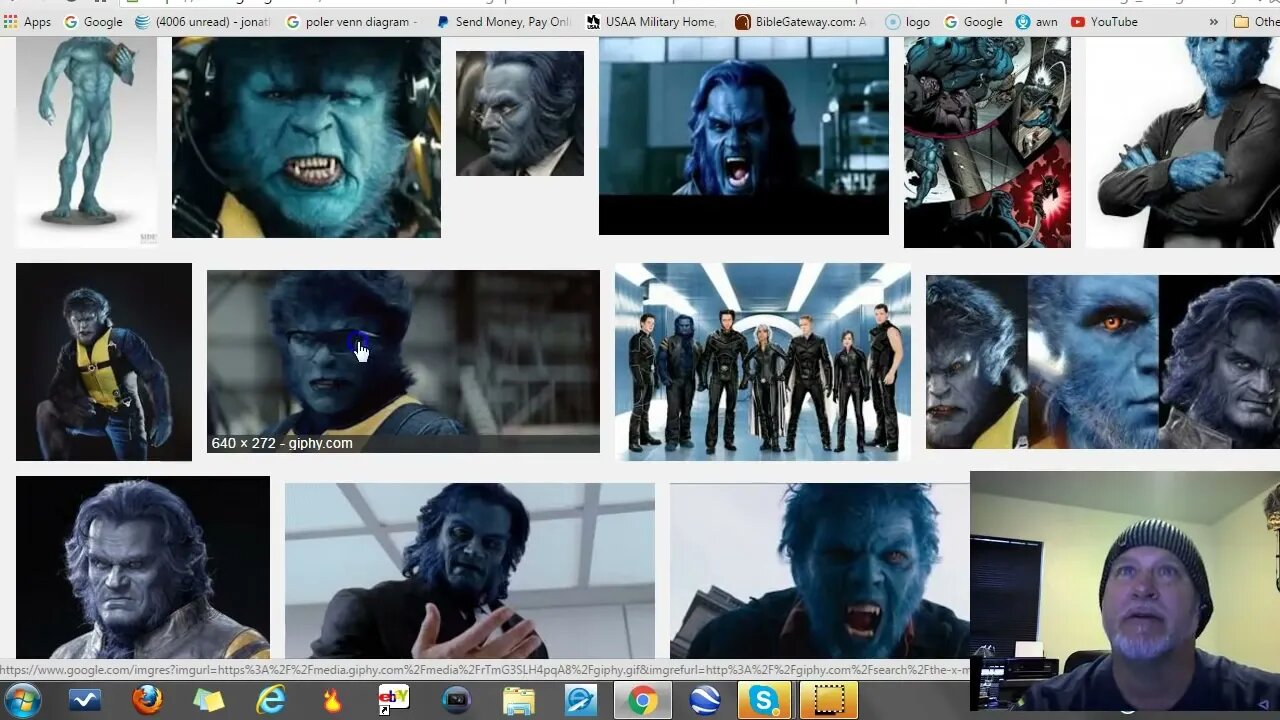
Task: Open the fanged blue Beast close-up image
Action: coord(820,570)
